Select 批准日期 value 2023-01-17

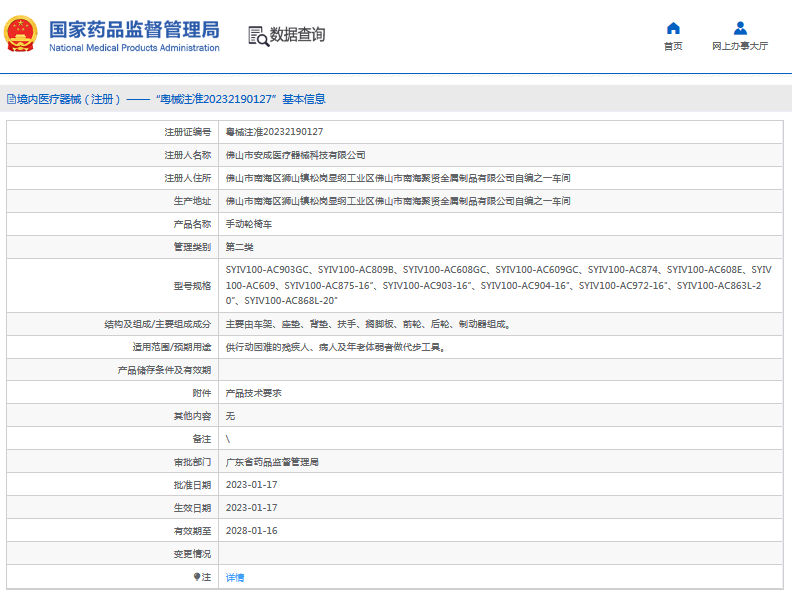point(252,485)
